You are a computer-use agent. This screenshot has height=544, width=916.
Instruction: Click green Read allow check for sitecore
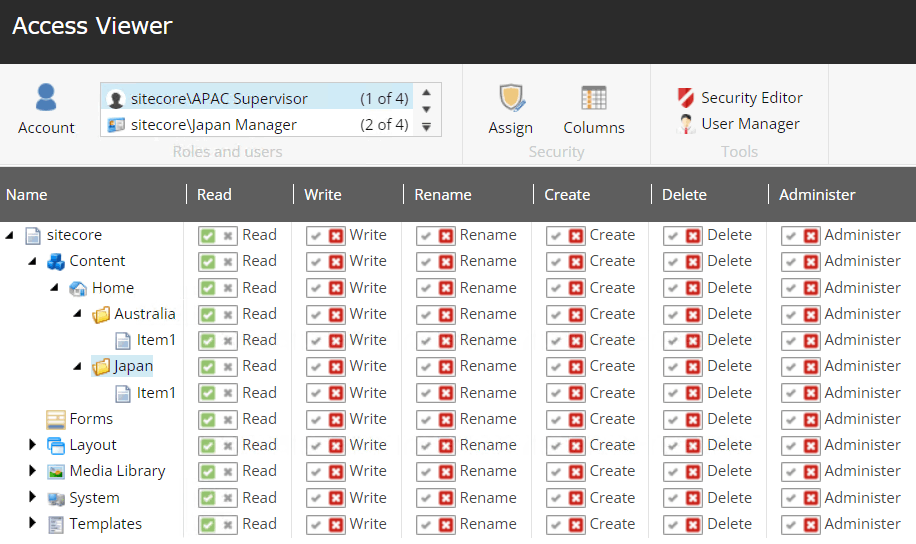(x=208, y=236)
